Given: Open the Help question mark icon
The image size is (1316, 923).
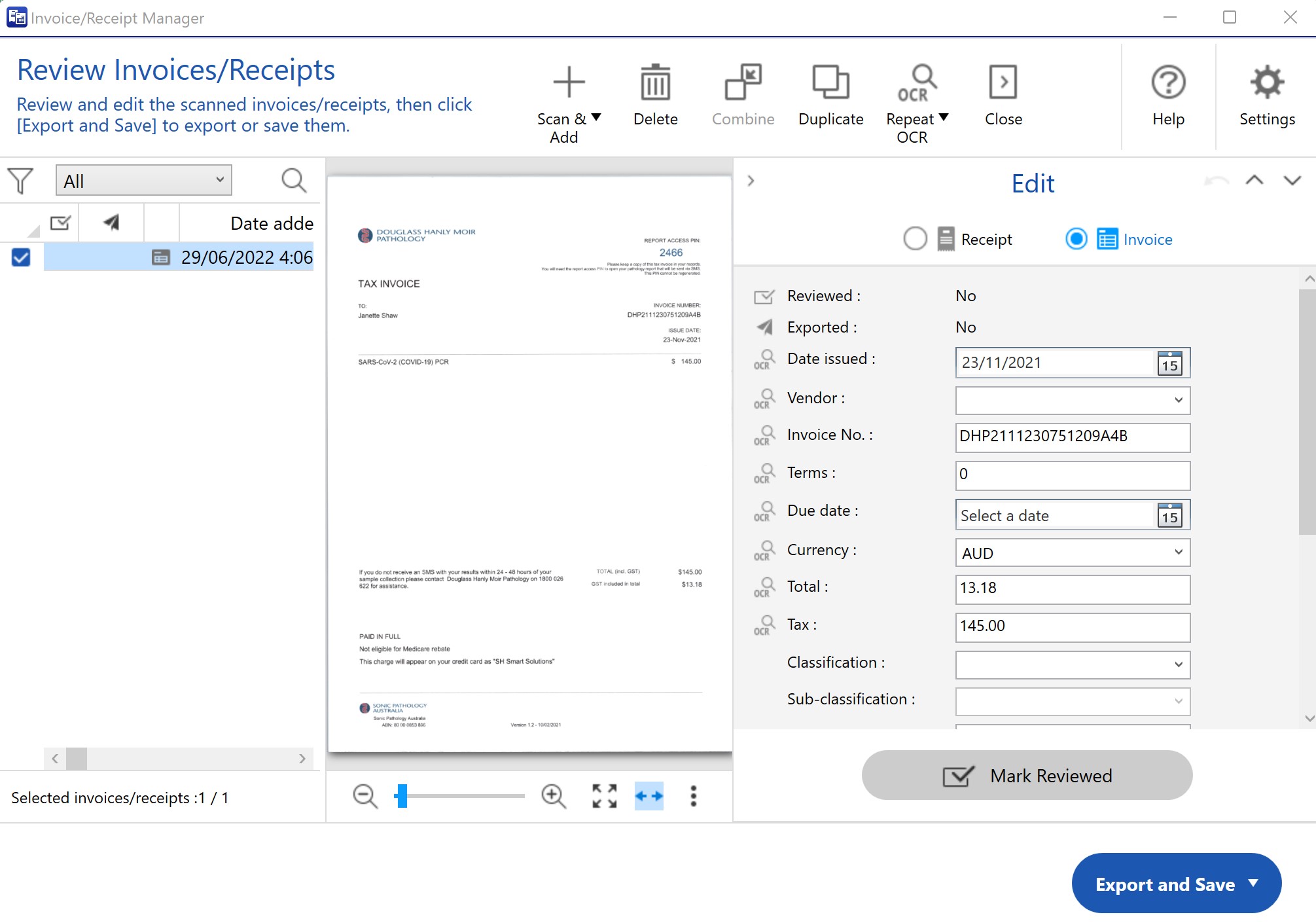Looking at the screenshot, I should [1168, 83].
